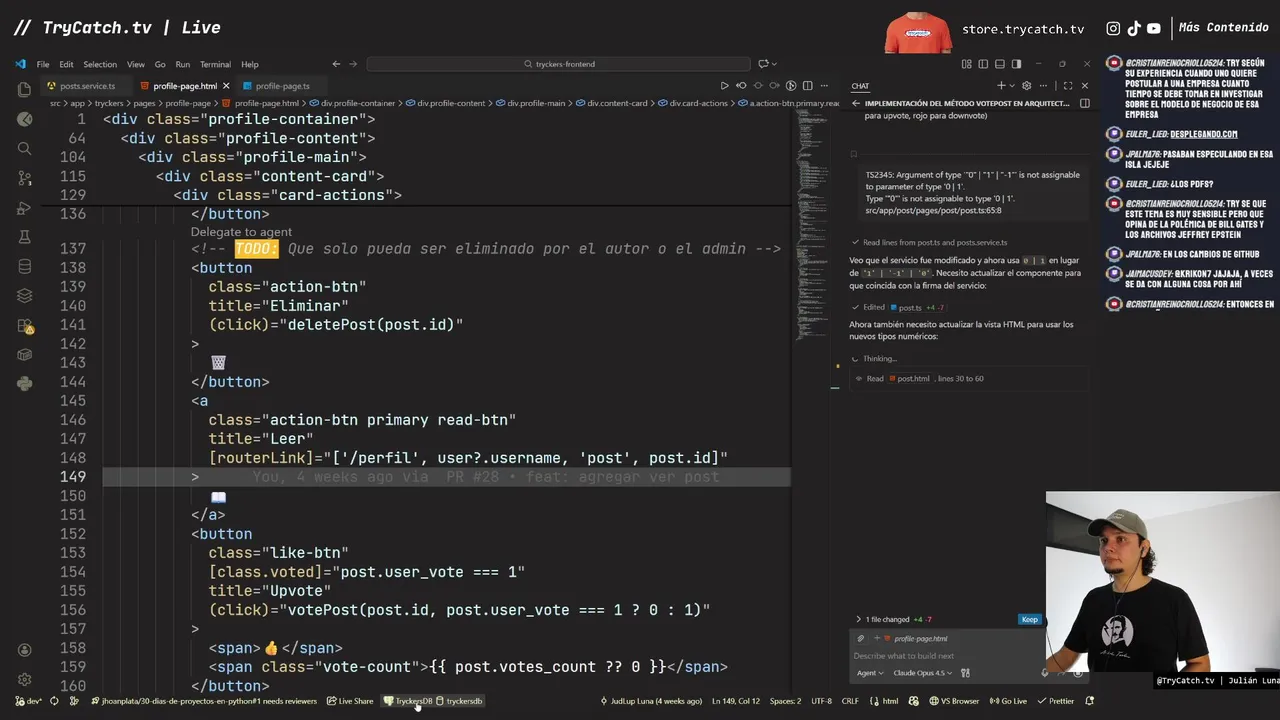
Task: Click the Configure Tools icon in chat input
Action: (965, 673)
